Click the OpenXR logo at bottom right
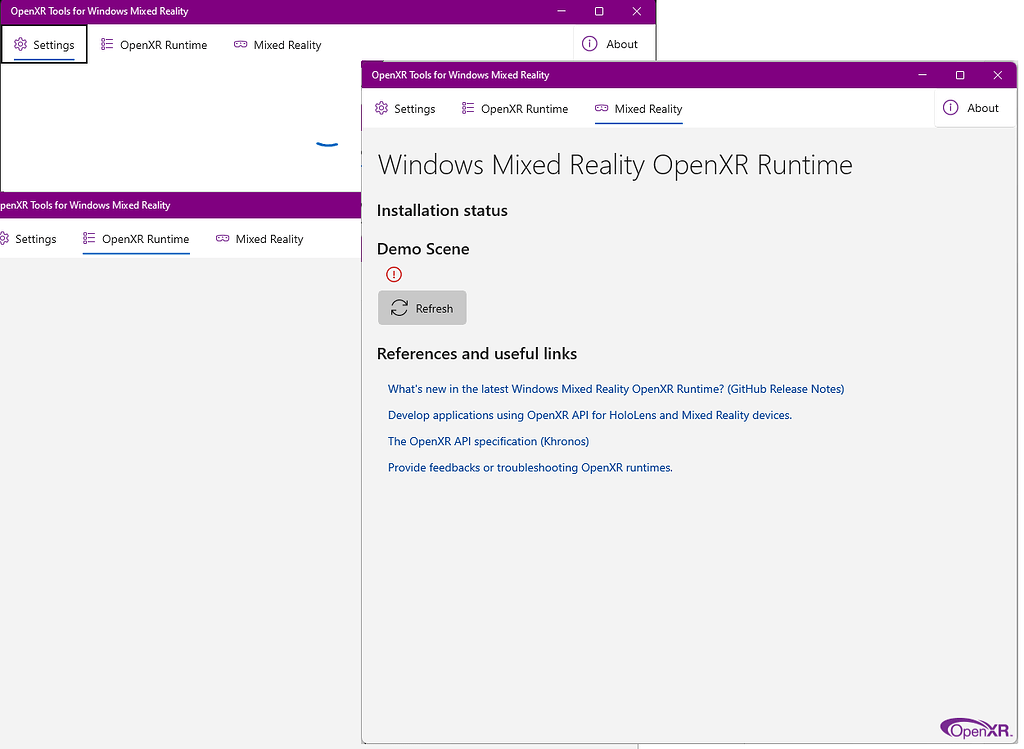Image resolution: width=1024 pixels, height=749 pixels. (976, 728)
